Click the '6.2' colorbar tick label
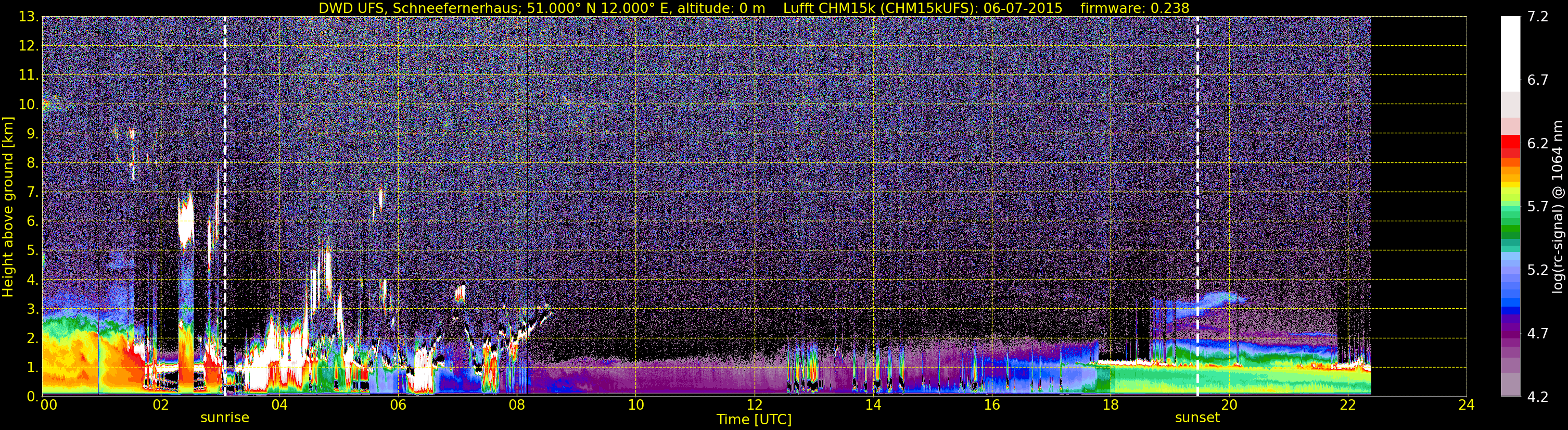The width and height of the screenshot is (1568, 430). click(1538, 143)
